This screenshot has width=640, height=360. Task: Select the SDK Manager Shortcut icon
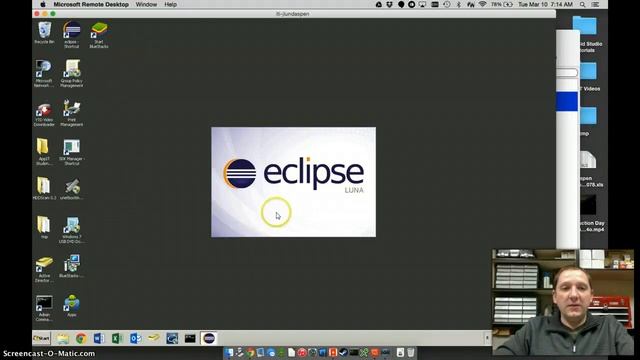coord(71,152)
